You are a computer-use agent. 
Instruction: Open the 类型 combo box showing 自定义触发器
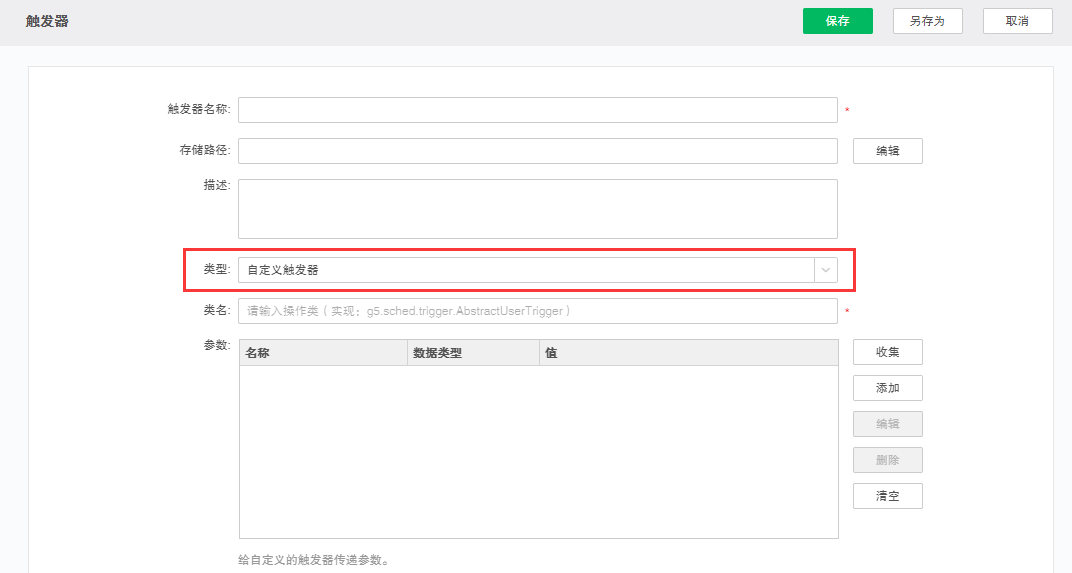[x=526, y=270]
